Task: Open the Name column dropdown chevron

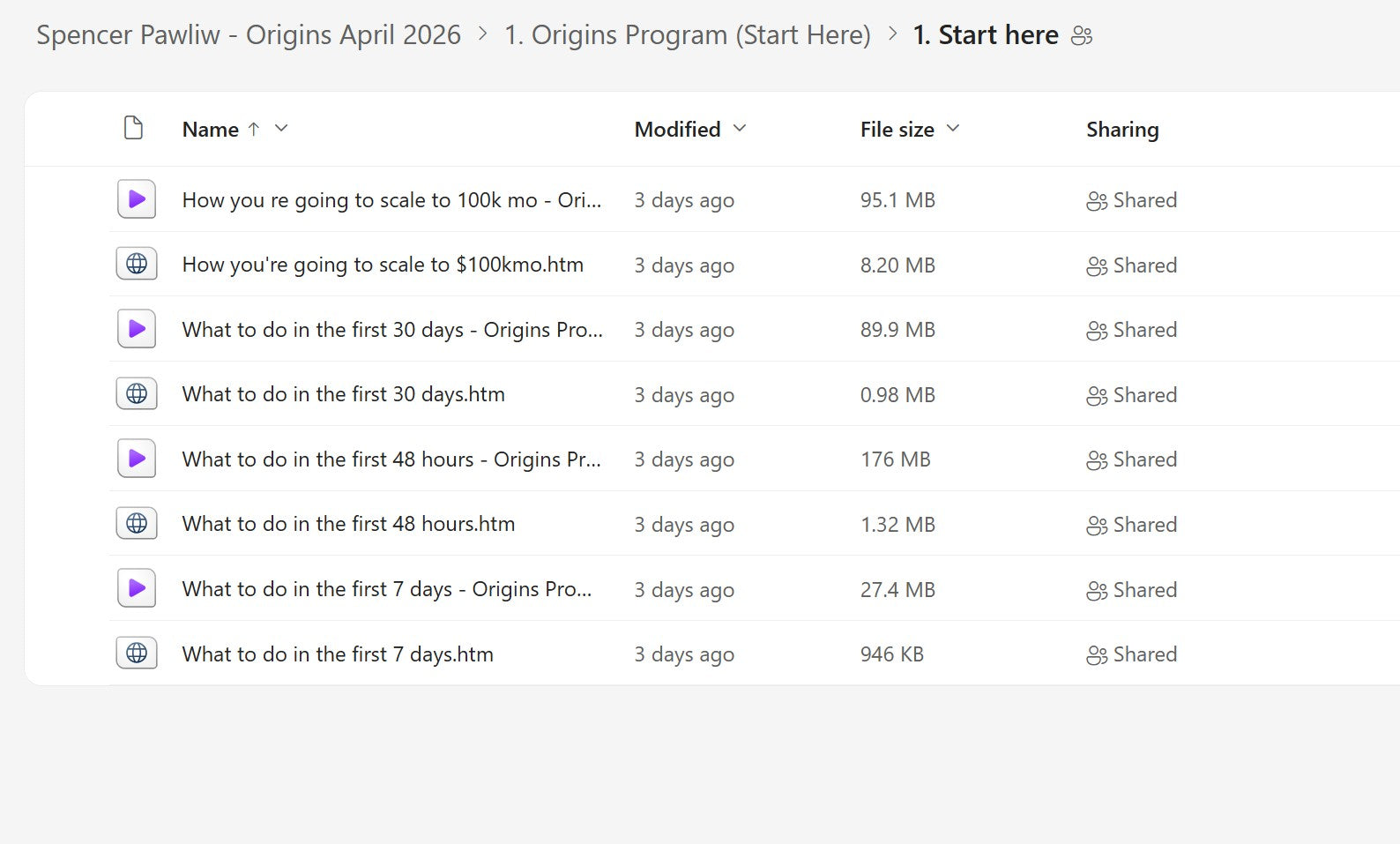Action: click(281, 129)
